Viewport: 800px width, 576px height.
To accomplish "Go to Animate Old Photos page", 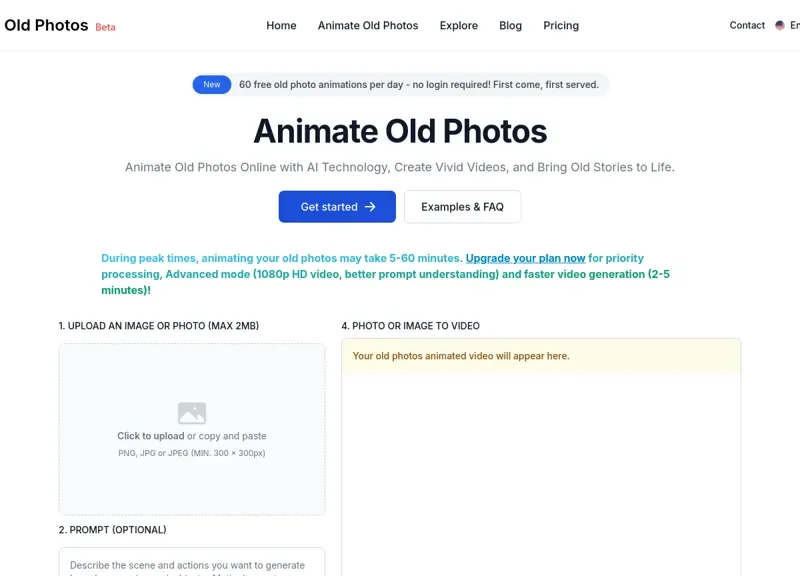I will [x=368, y=26].
